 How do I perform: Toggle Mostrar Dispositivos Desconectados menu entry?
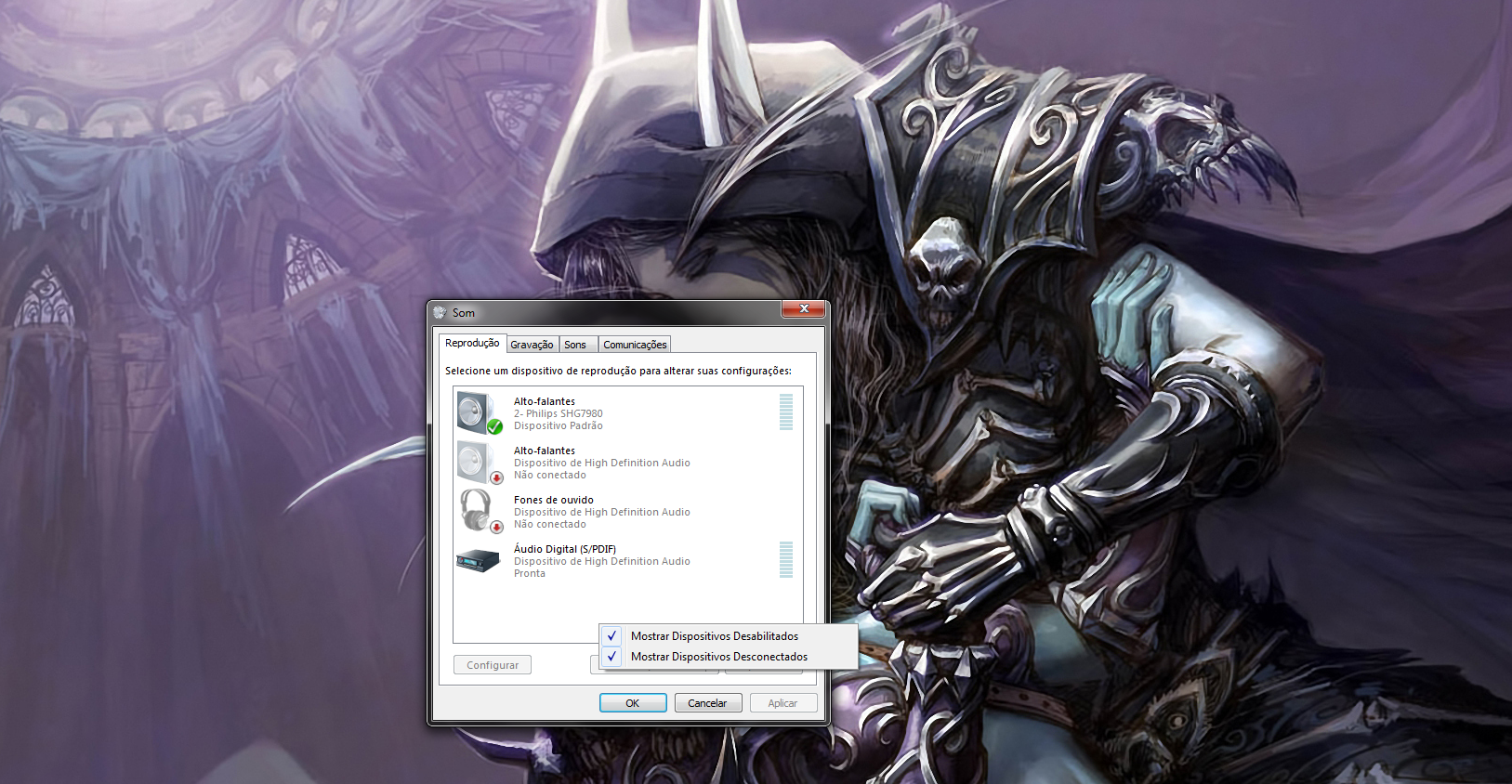[729, 657]
